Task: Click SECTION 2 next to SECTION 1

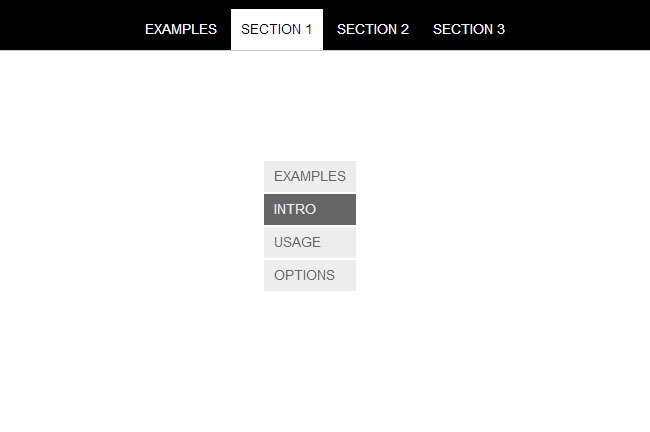Action: (373, 29)
